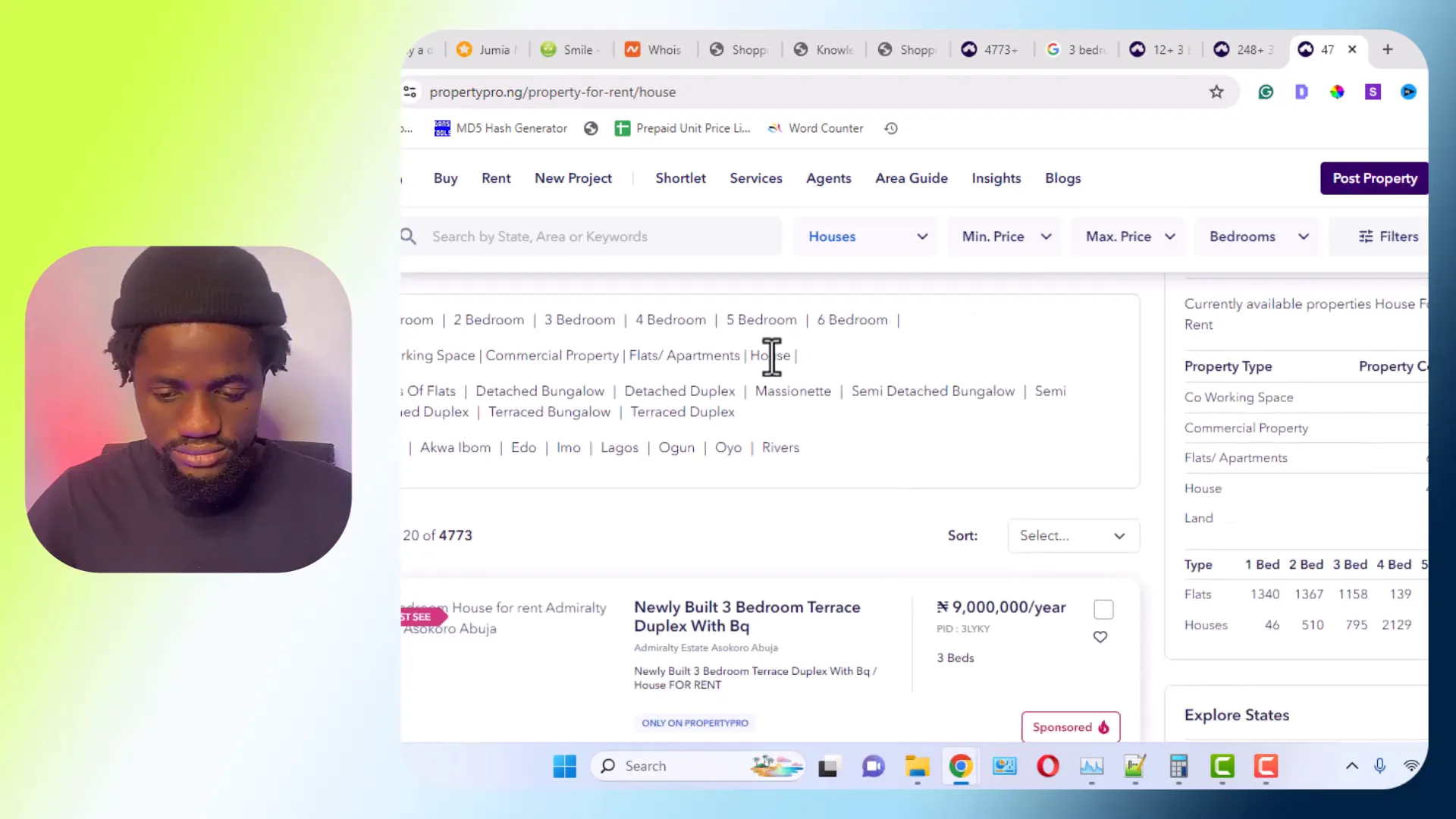The image size is (1456, 819).
Task: Close the active 47 tab
Action: [1352, 49]
